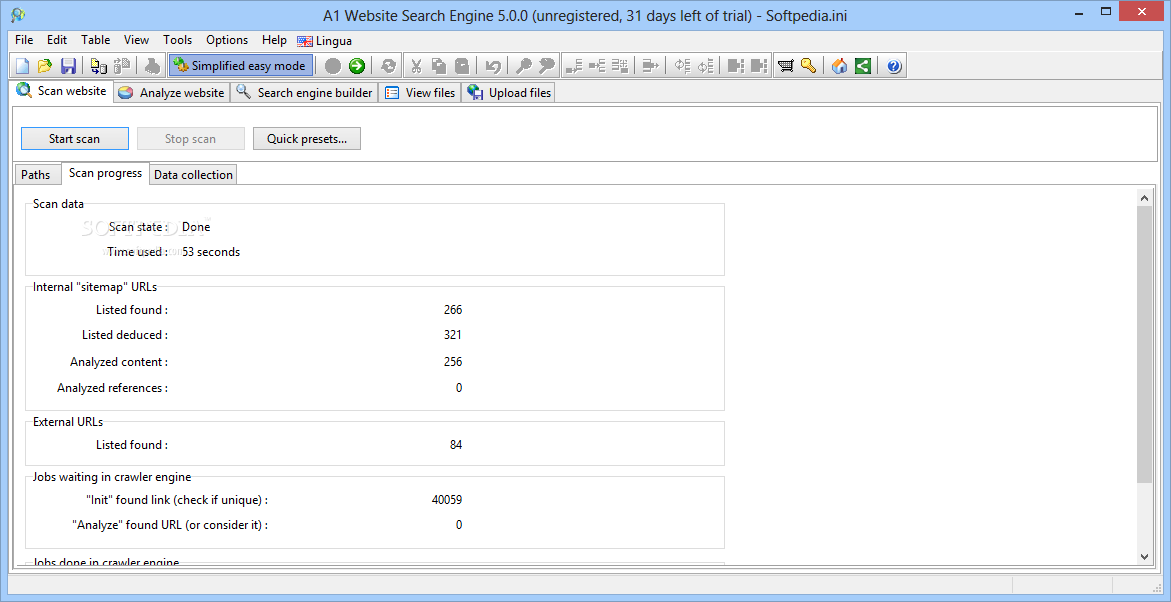The width and height of the screenshot is (1171, 602).
Task: Toggle Simplified easy mode
Action: 240,66
